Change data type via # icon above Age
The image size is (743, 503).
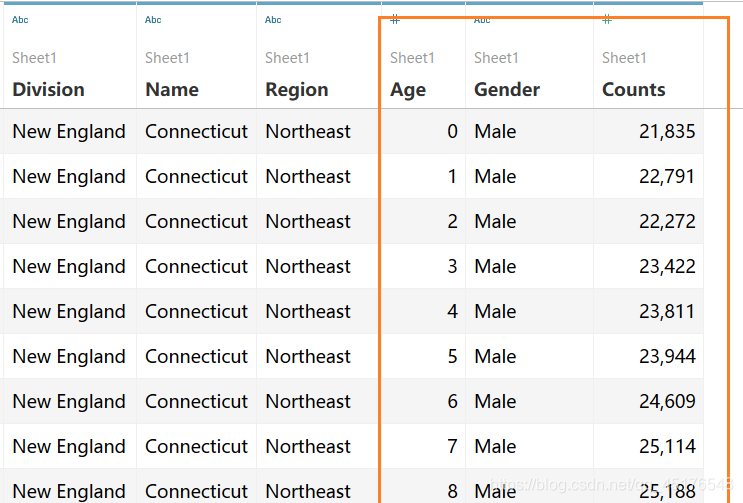[395, 20]
